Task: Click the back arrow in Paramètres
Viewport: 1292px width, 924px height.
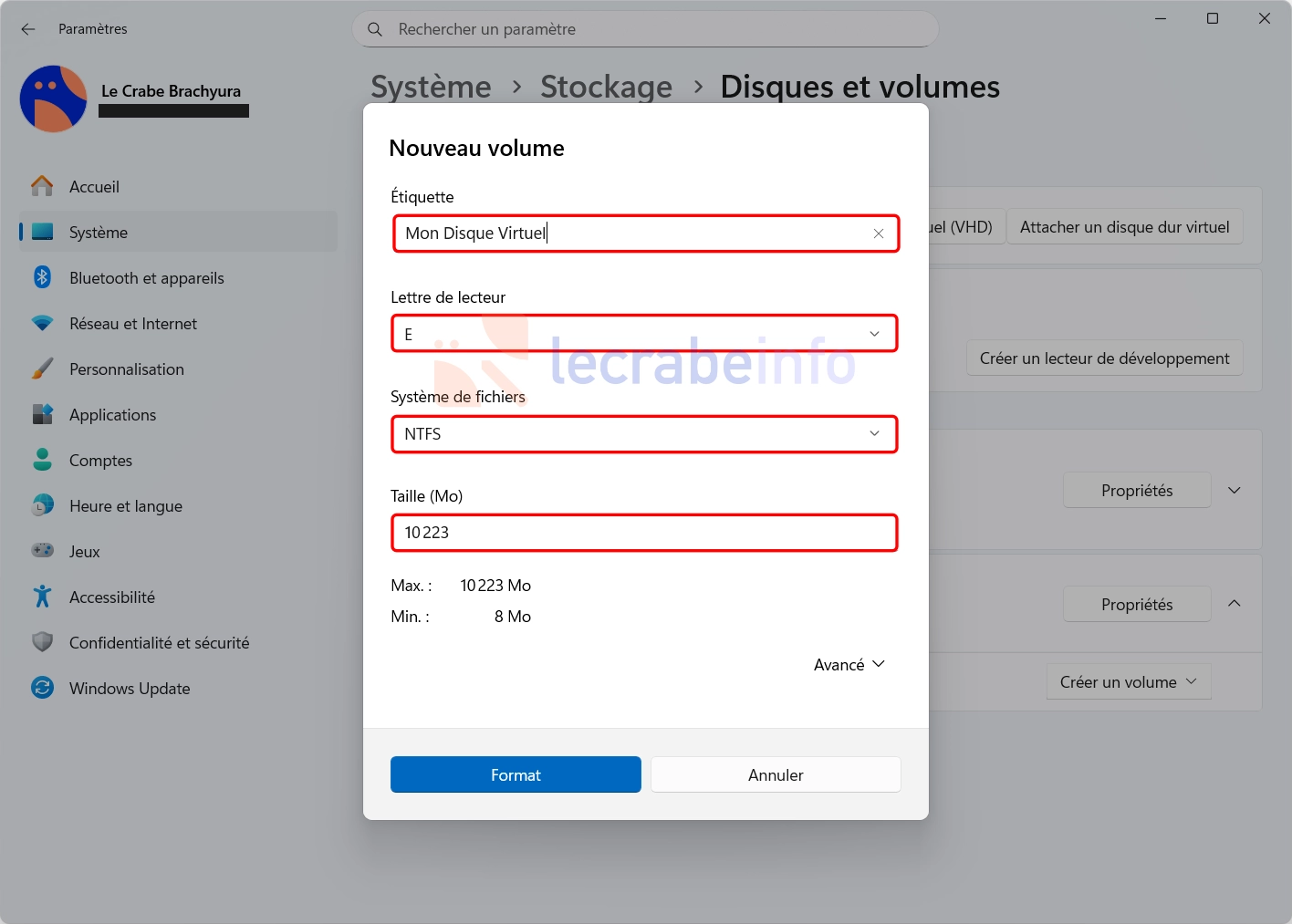Action: 28,29
